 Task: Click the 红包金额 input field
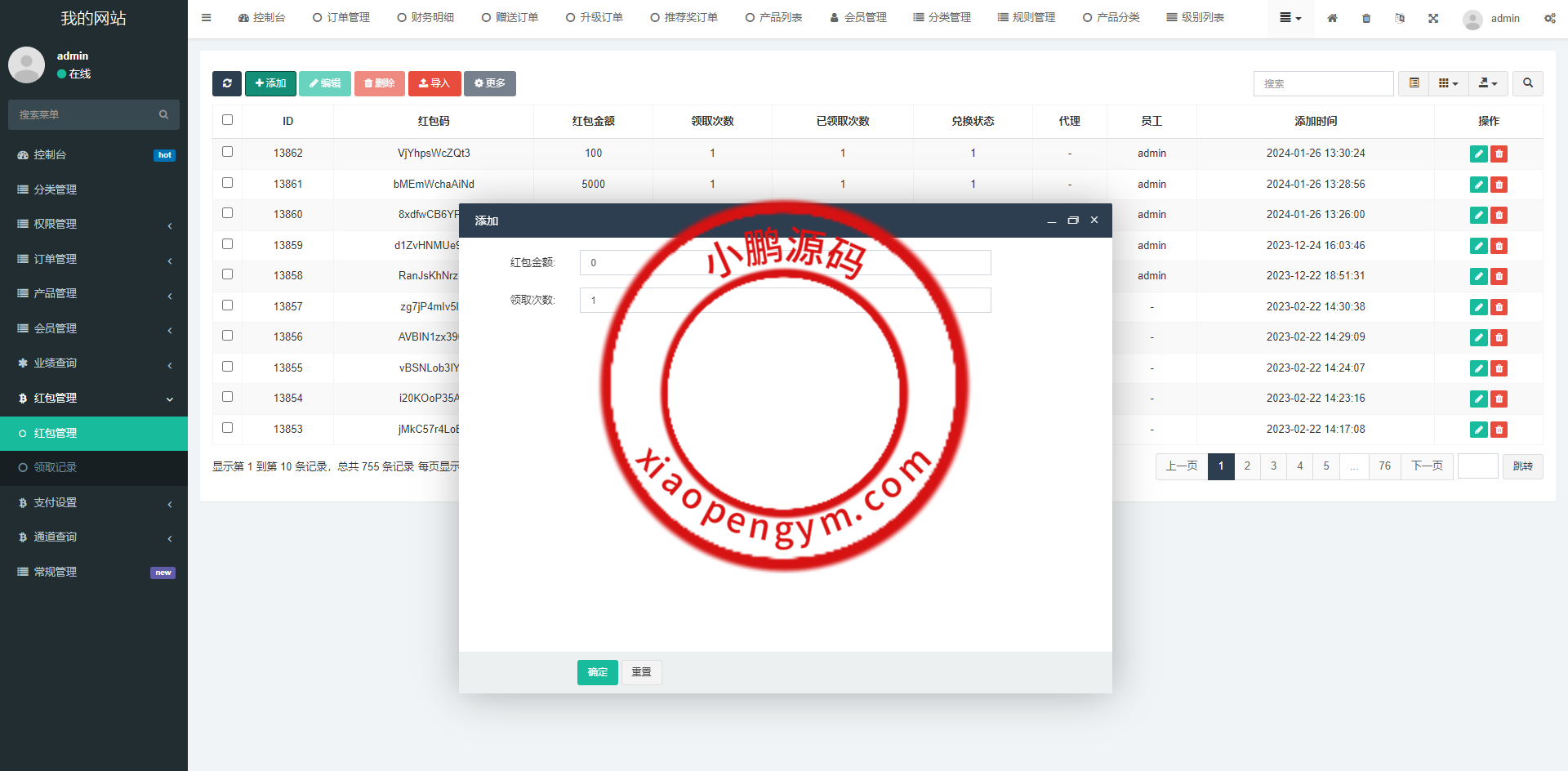pos(784,263)
